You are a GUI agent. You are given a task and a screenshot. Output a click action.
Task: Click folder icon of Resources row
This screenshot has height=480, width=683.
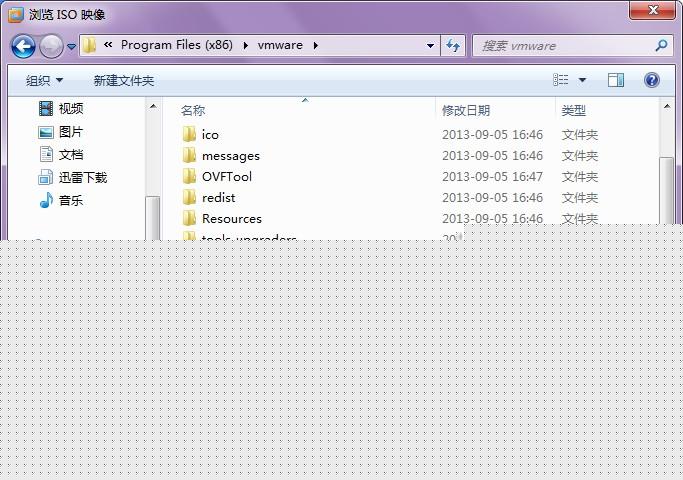coord(189,218)
